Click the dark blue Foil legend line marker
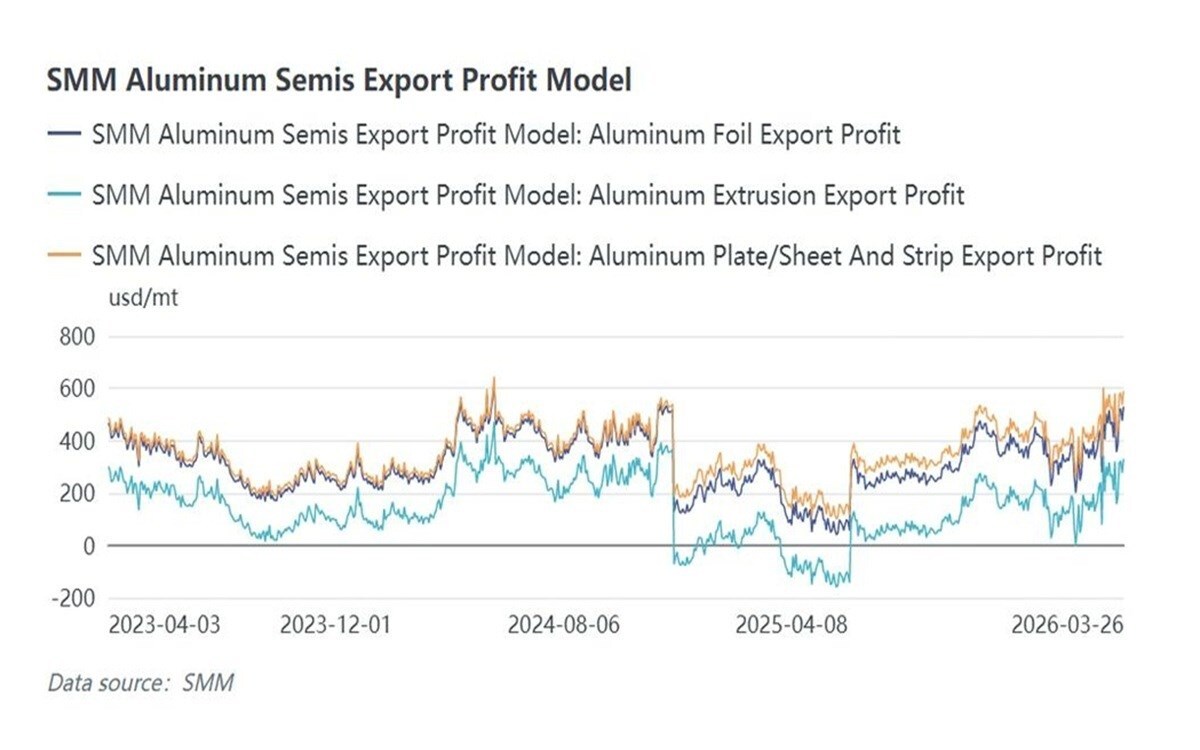 [x=64, y=135]
